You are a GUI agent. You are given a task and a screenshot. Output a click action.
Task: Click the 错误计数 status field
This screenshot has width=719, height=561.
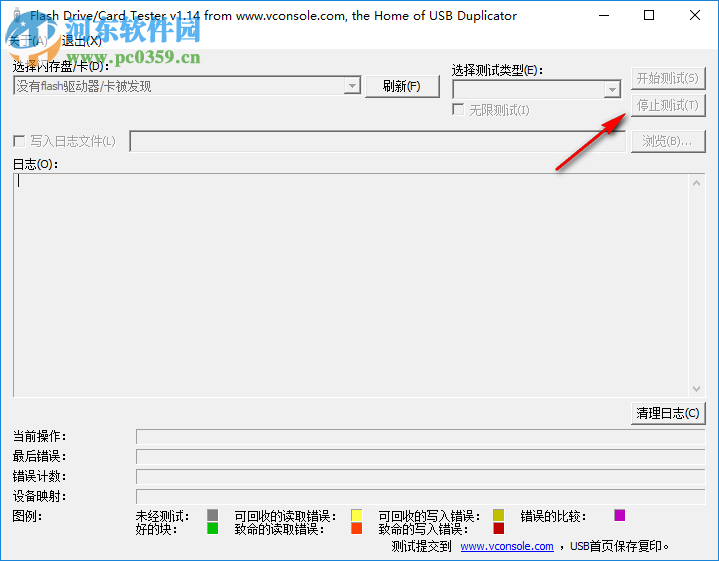[x=420, y=477]
